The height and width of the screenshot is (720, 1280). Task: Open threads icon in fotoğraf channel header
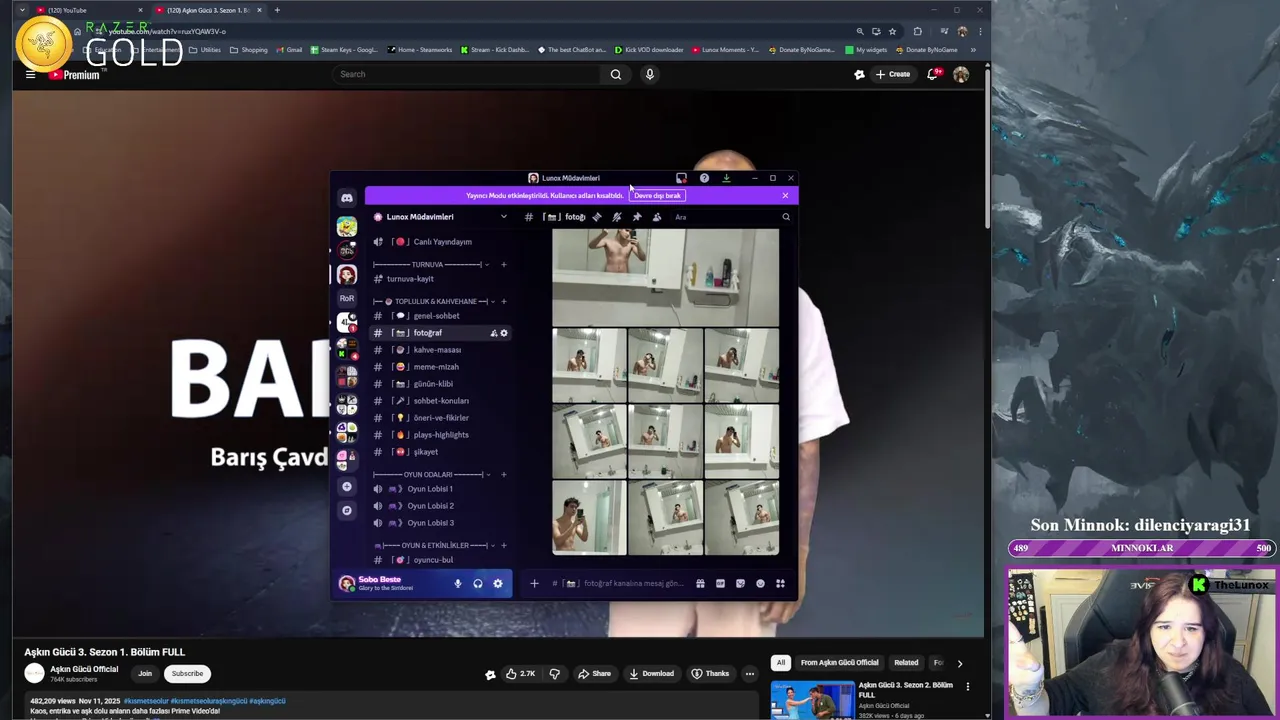(x=597, y=217)
